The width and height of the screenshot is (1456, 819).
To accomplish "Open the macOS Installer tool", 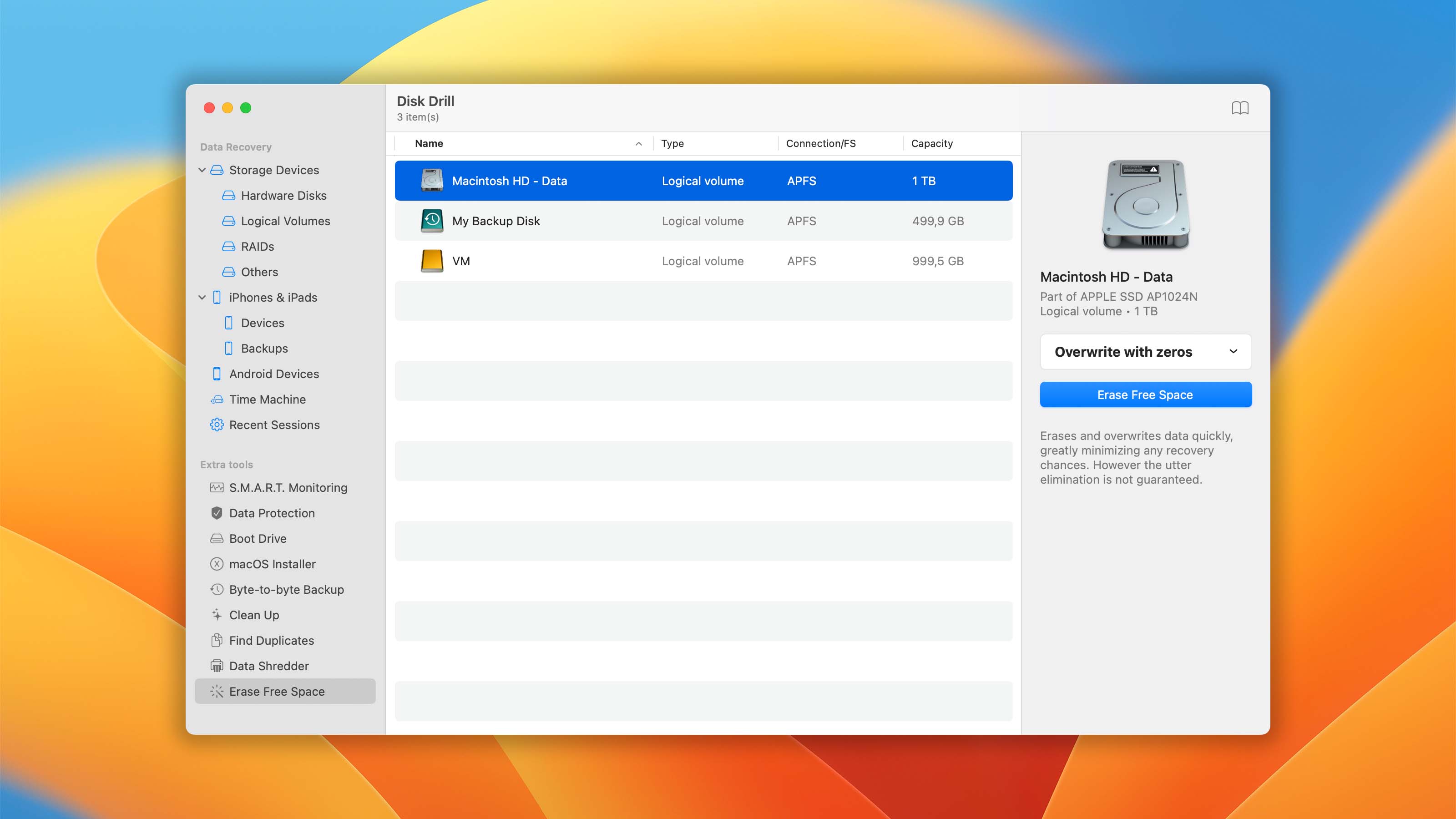I will (272, 564).
